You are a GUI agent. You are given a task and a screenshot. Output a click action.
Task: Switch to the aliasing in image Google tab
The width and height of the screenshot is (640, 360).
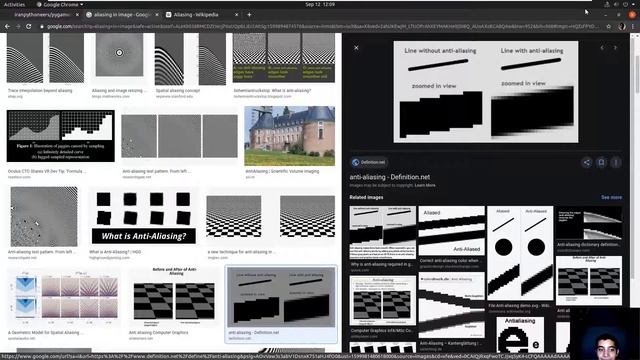pyautogui.click(x=122, y=15)
